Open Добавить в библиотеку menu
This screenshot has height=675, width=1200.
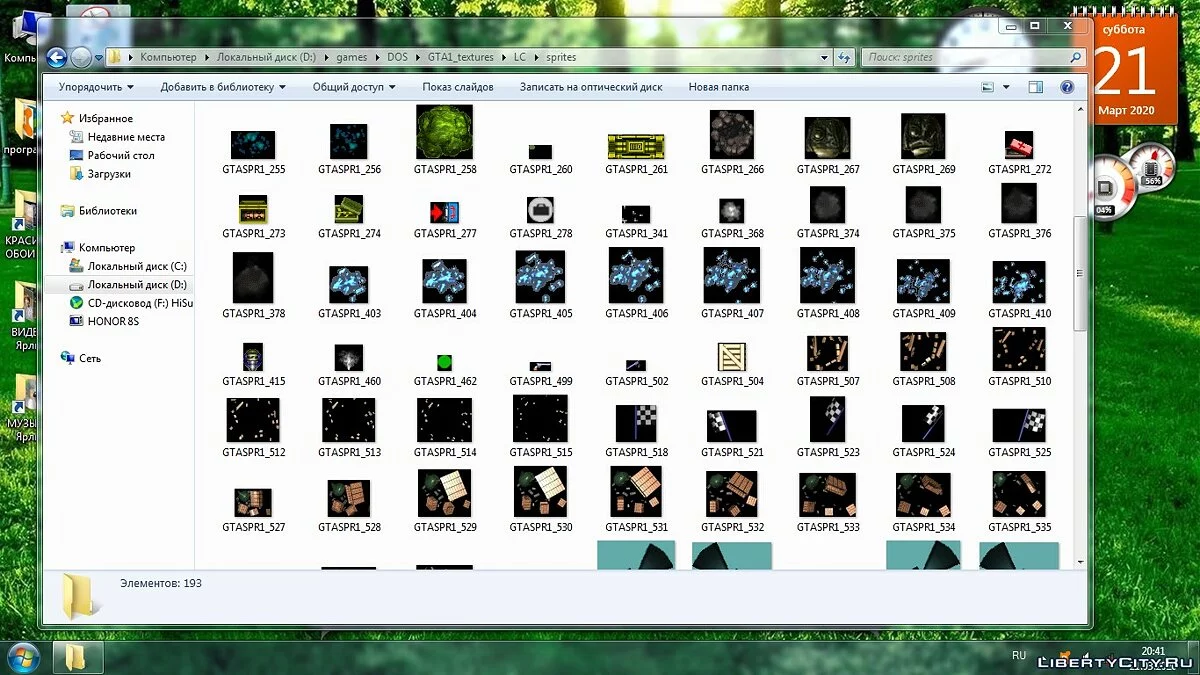(223, 87)
